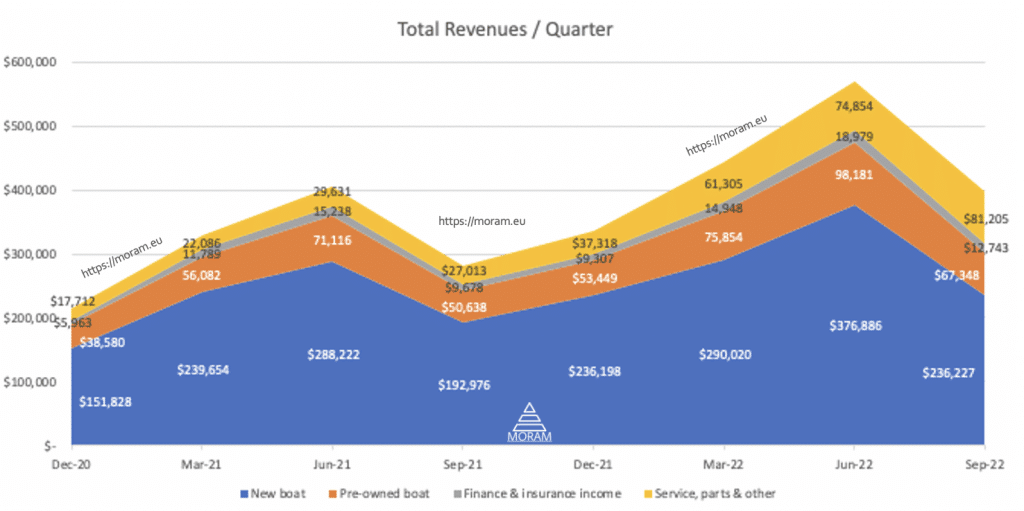This screenshot has height=511, width=1024.
Task: Click the Dec-20 x-axis label
Action: (x=71, y=464)
